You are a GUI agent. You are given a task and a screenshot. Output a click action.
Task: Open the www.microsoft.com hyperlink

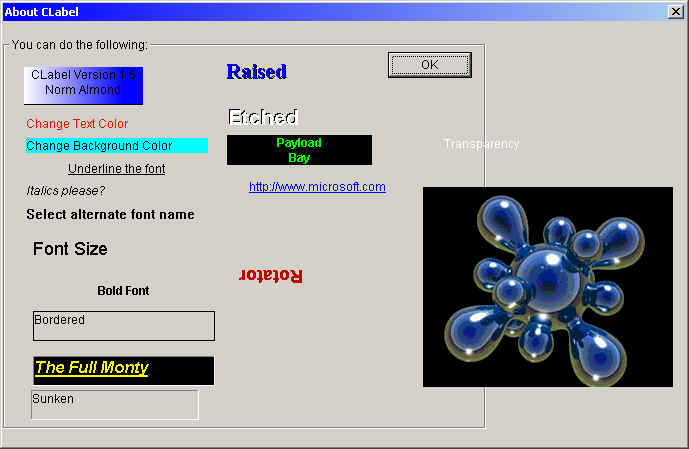click(x=317, y=187)
